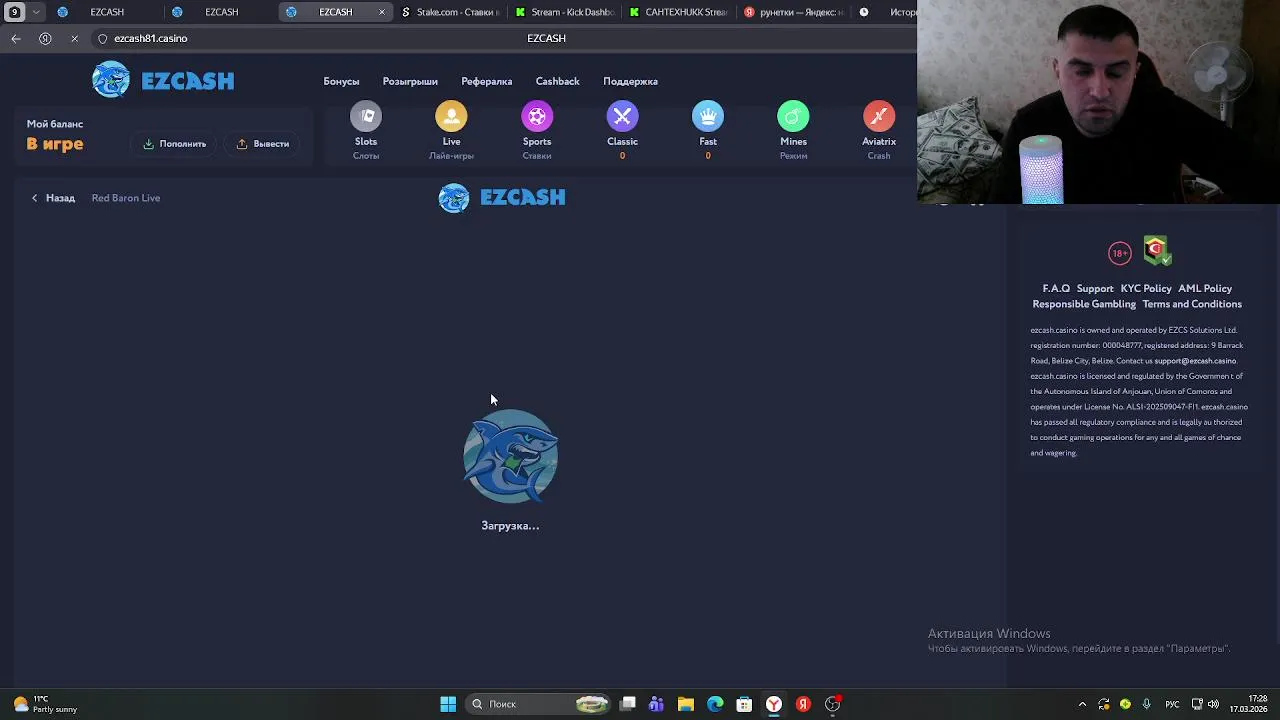Open the Поддержка menu
This screenshot has height=720, width=1280.
point(630,81)
